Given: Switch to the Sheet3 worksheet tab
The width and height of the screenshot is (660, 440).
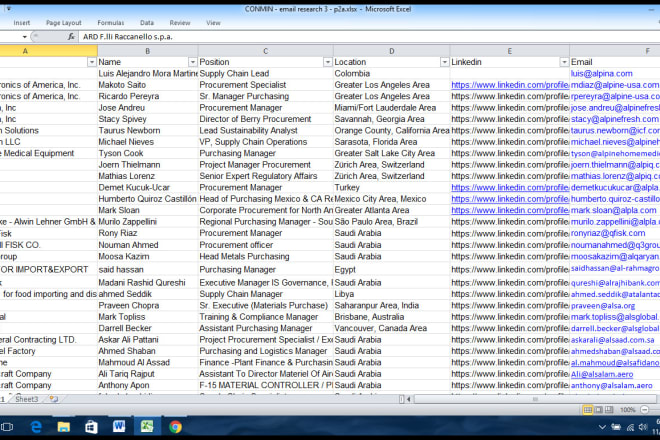Looking at the screenshot, I should point(27,399).
